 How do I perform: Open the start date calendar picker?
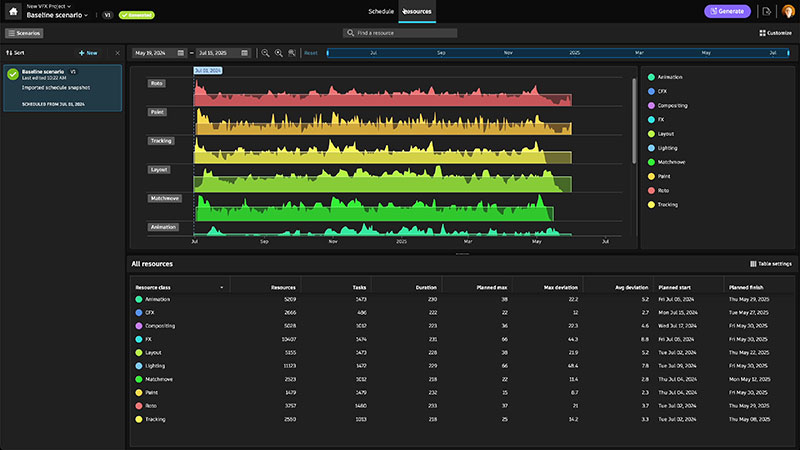pyautogui.click(x=180, y=52)
